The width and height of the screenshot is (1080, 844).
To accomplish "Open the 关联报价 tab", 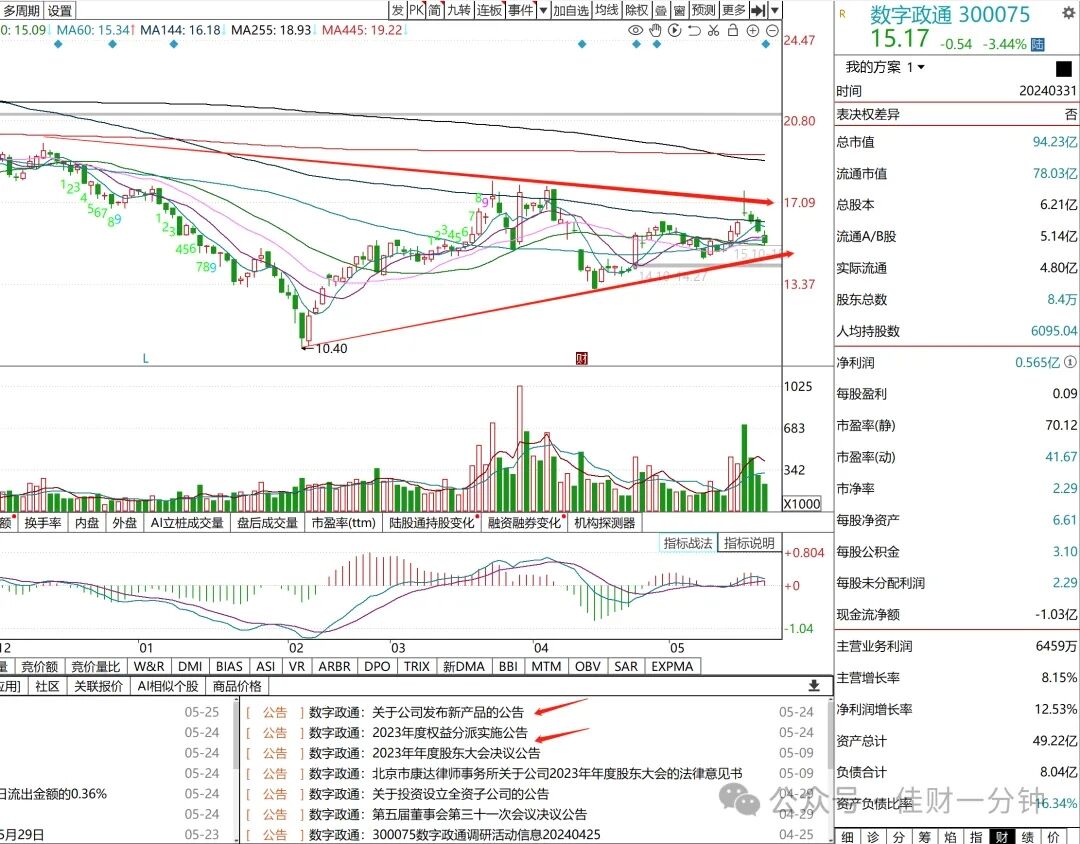I will (98, 686).
